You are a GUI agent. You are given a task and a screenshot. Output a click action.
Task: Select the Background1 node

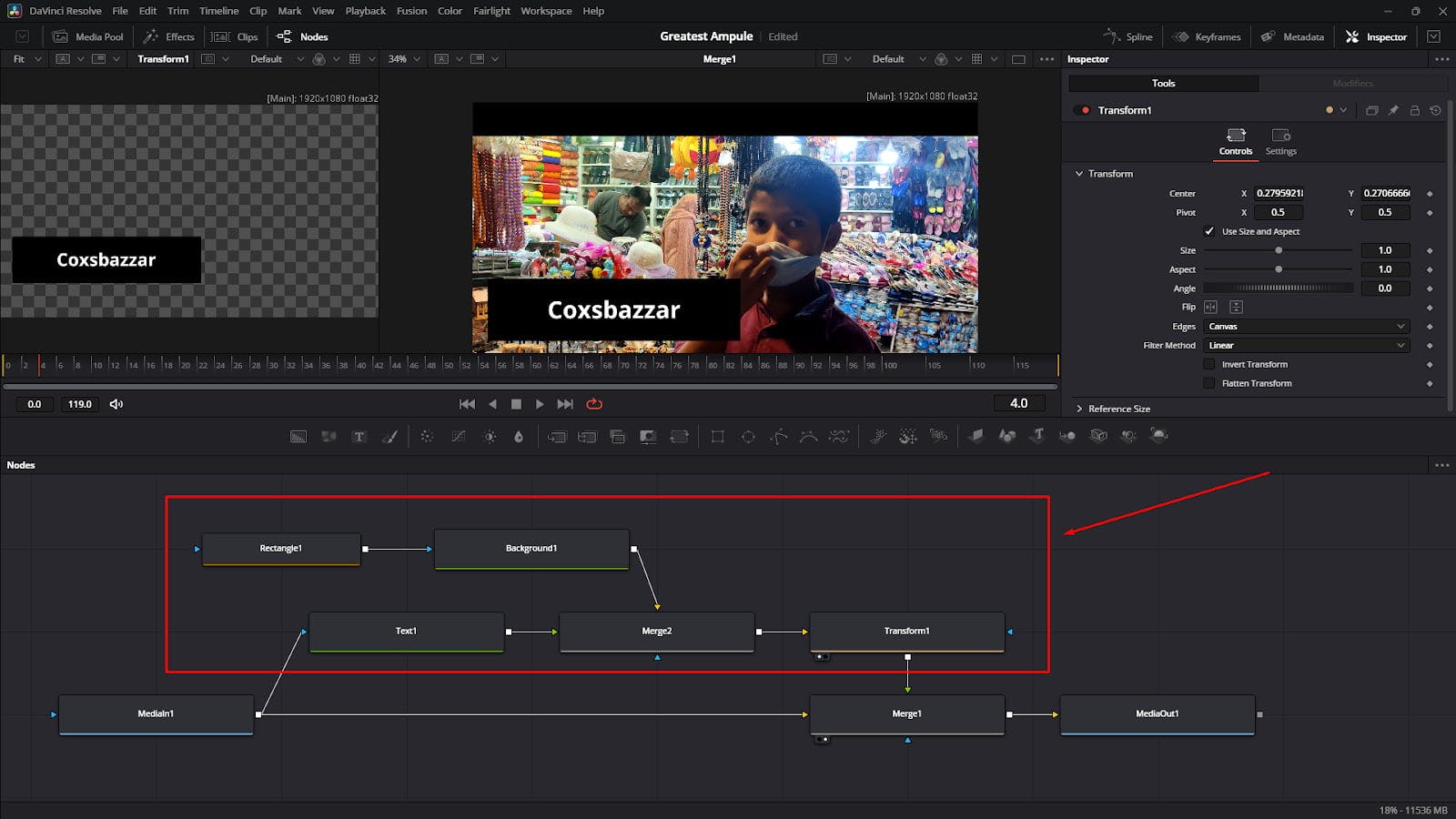[x=531, y=549]
